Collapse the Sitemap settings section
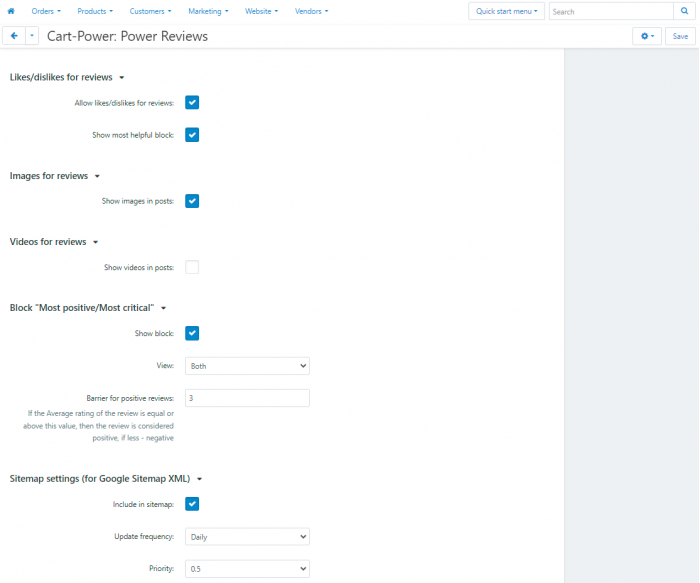 [106, 479]
